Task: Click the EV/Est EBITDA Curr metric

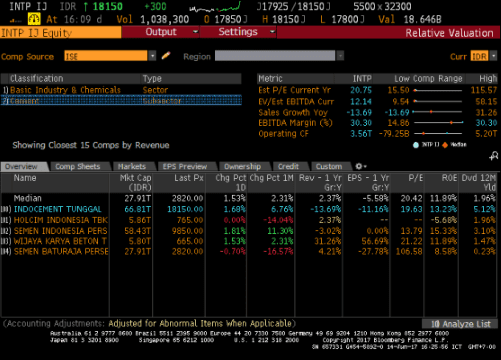Action: (x=296, y=101)
